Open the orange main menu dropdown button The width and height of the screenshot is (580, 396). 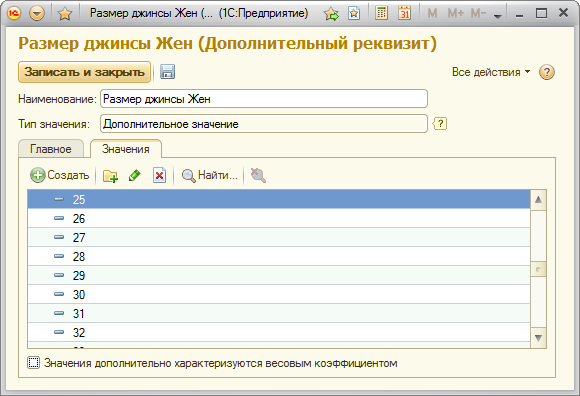(37, 14)
